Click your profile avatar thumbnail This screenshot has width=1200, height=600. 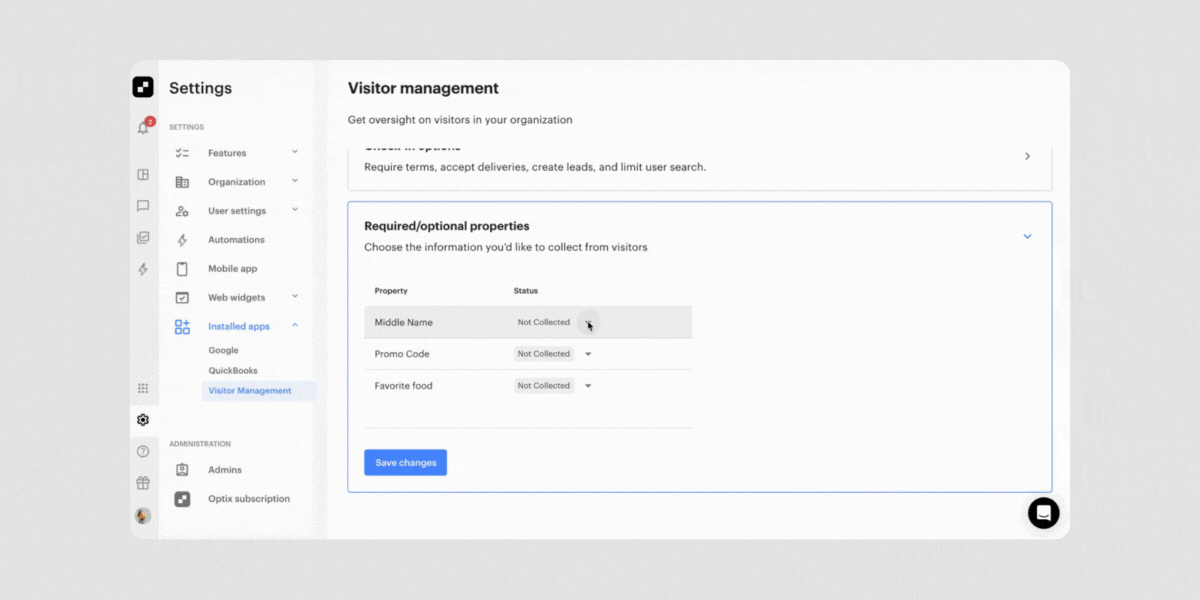coord(143,516)
